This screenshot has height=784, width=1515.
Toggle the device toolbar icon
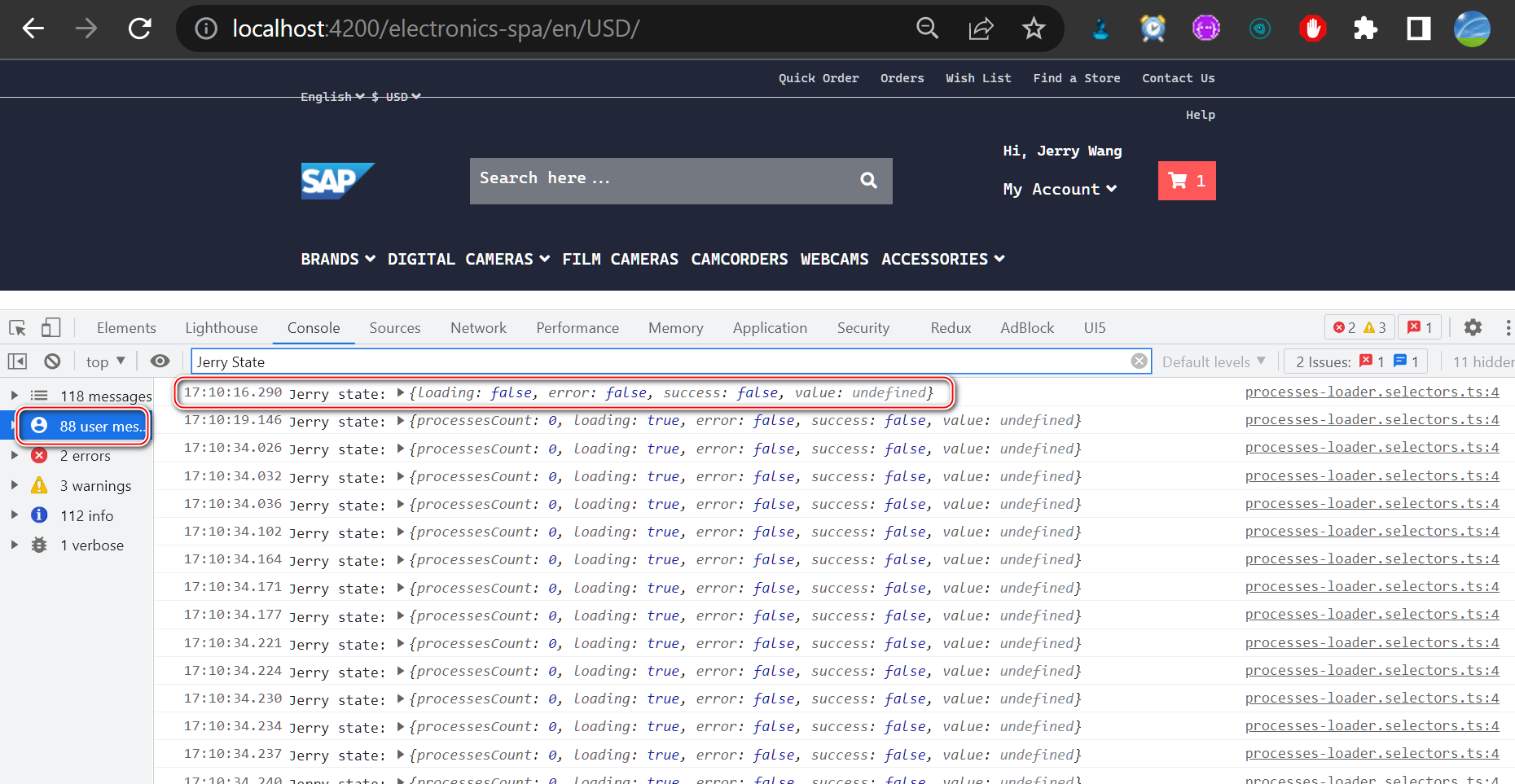tap(50, 328)
